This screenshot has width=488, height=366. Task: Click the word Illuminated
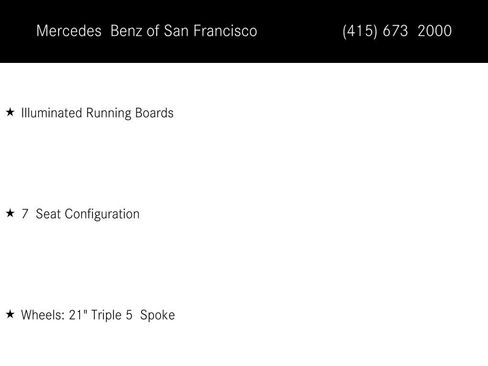click(51, 113)
